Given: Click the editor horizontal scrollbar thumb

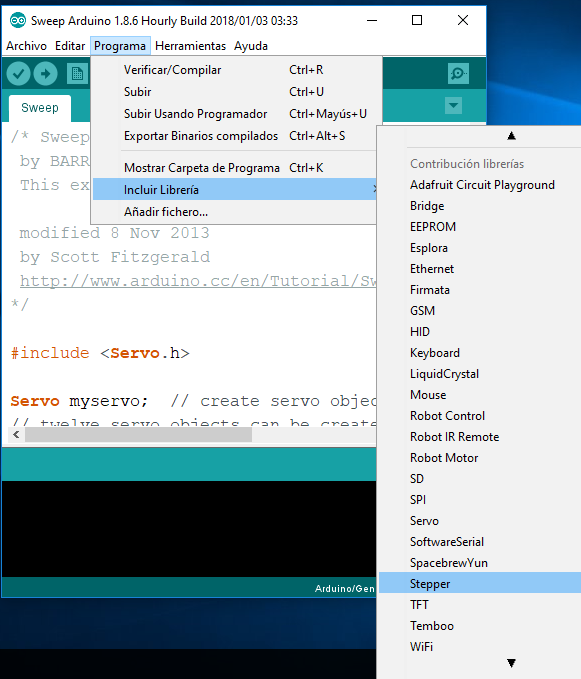Looking at the screenshot, I should click(x=139, y=435).
